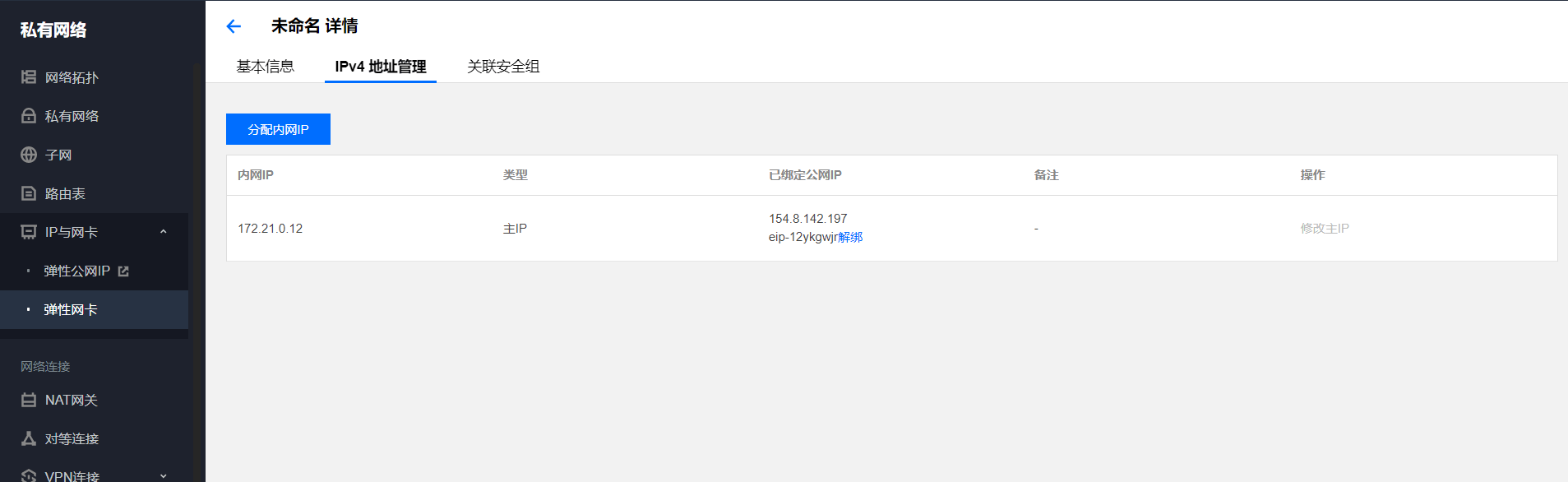Click the 解绑 unbind link
The height and width of the screenshot is (482, 1568).
(850, 237)
